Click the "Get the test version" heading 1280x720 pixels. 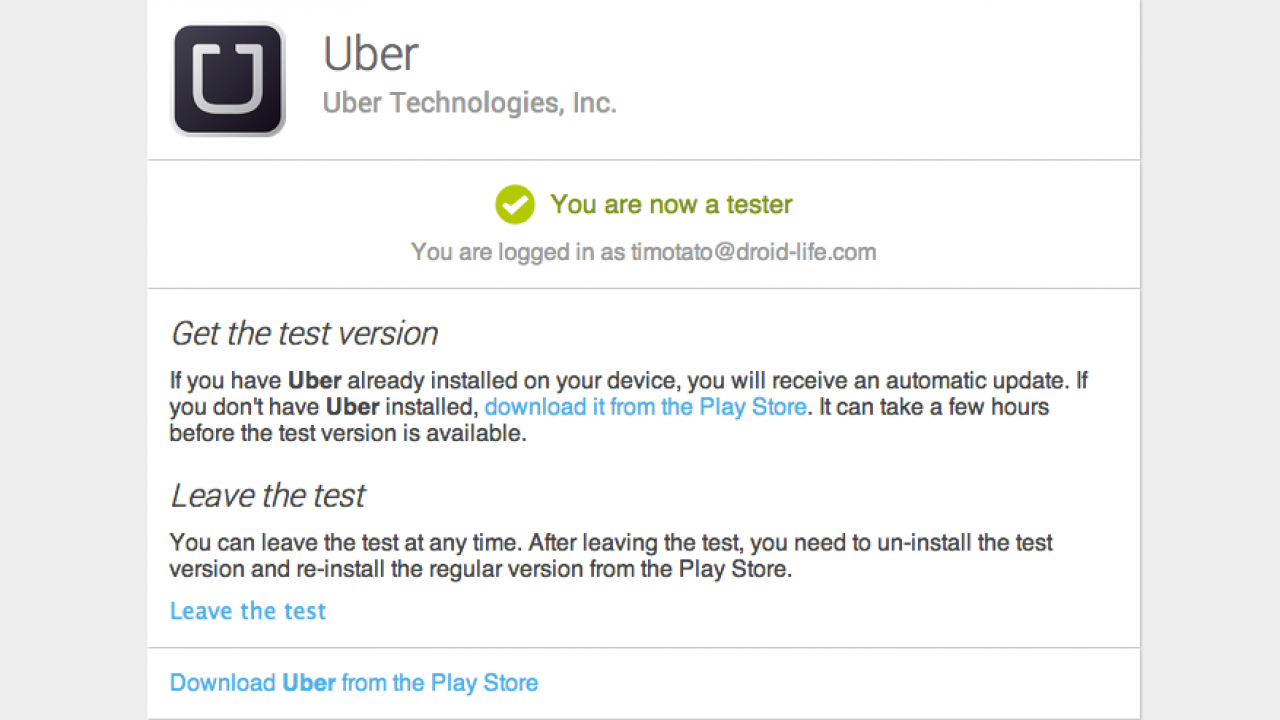tap(304, 333)
